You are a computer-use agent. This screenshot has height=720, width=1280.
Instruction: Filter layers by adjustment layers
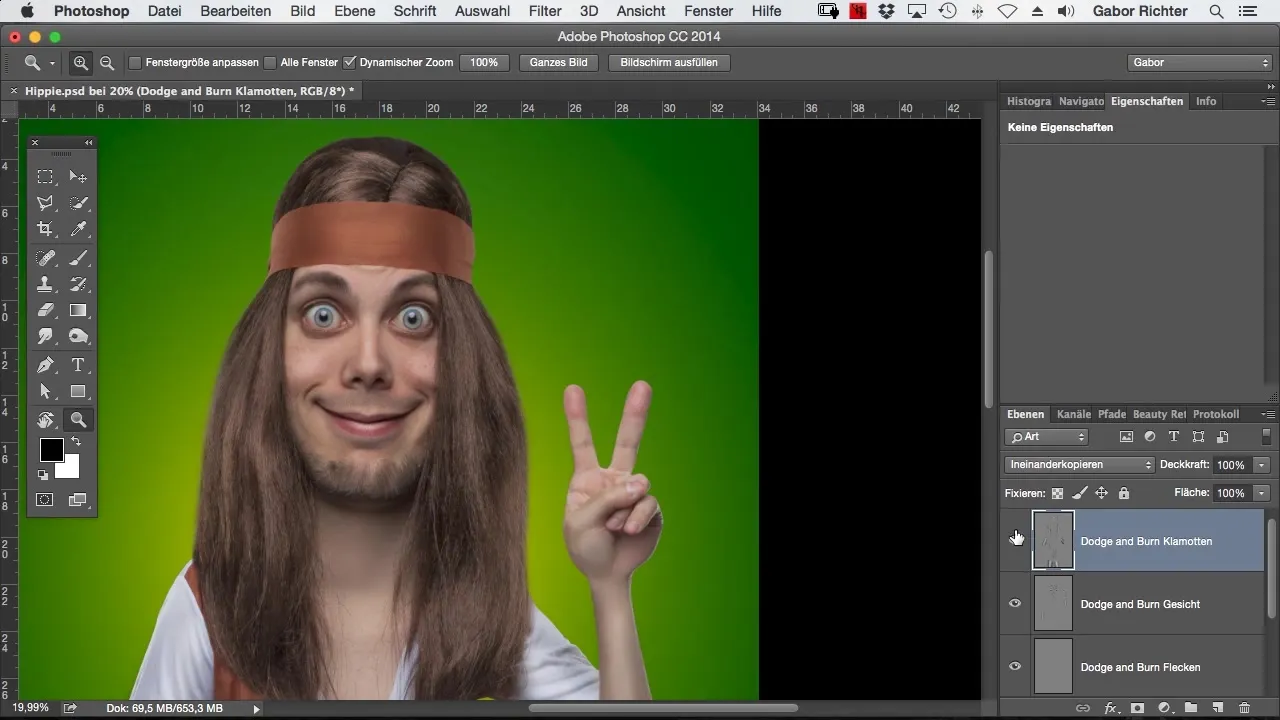(x=1150, y=437)
